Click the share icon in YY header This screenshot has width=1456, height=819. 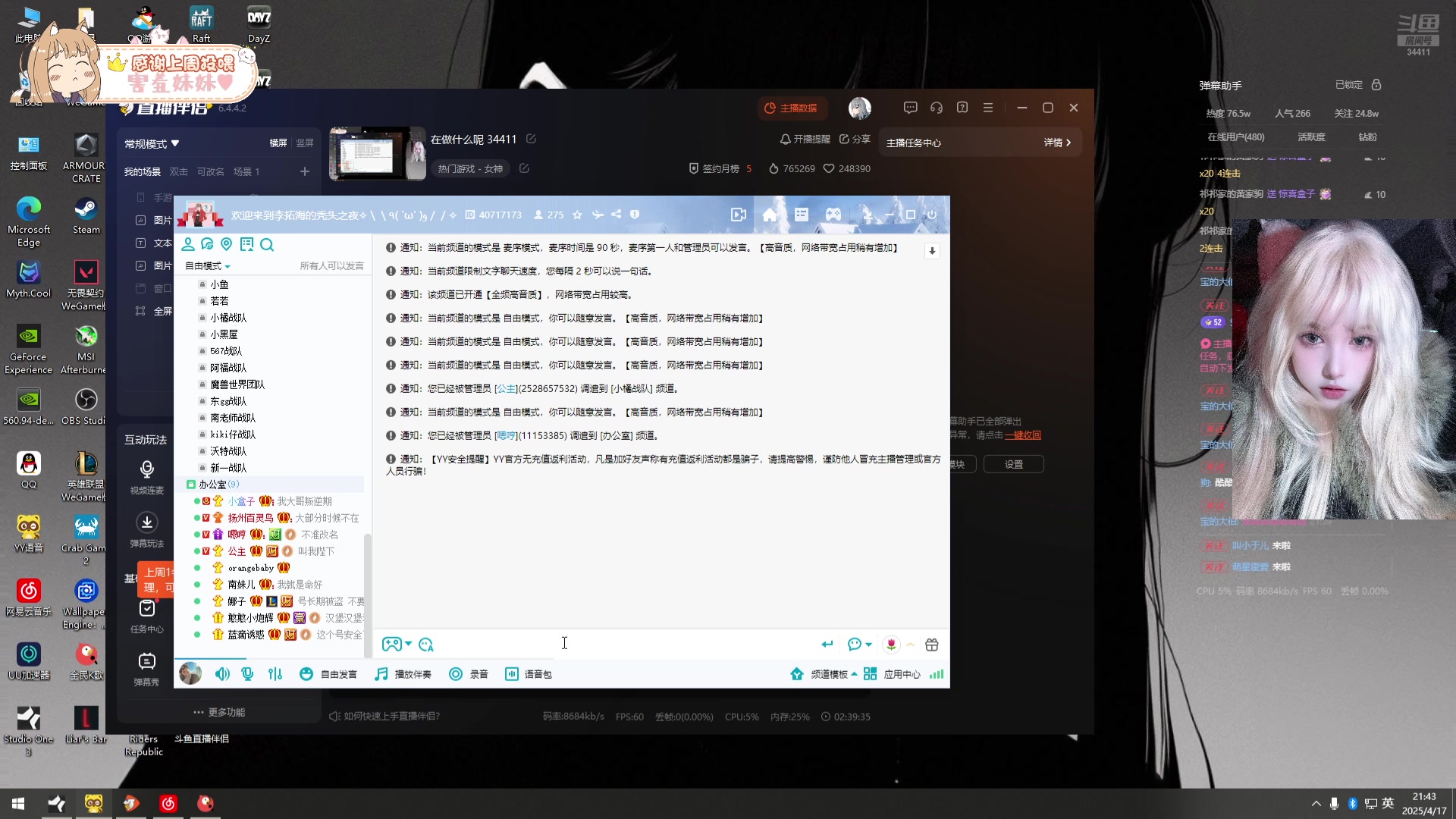[617, 215]
